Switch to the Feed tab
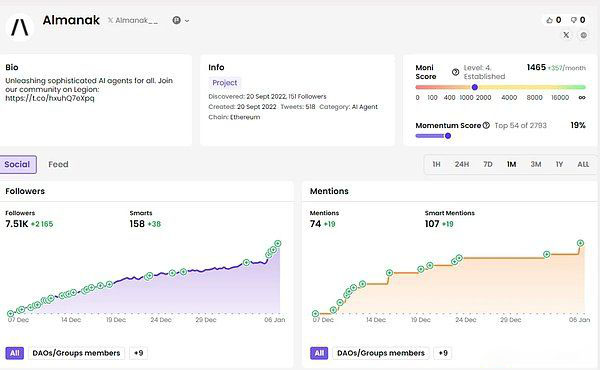This screenshot has width=600, height=370. coord(58,165)
